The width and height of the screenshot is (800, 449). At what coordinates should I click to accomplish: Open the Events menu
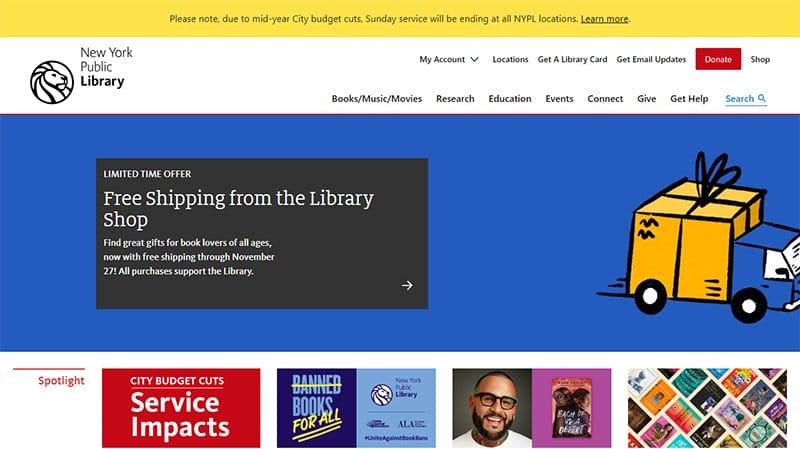click(559, 98)
